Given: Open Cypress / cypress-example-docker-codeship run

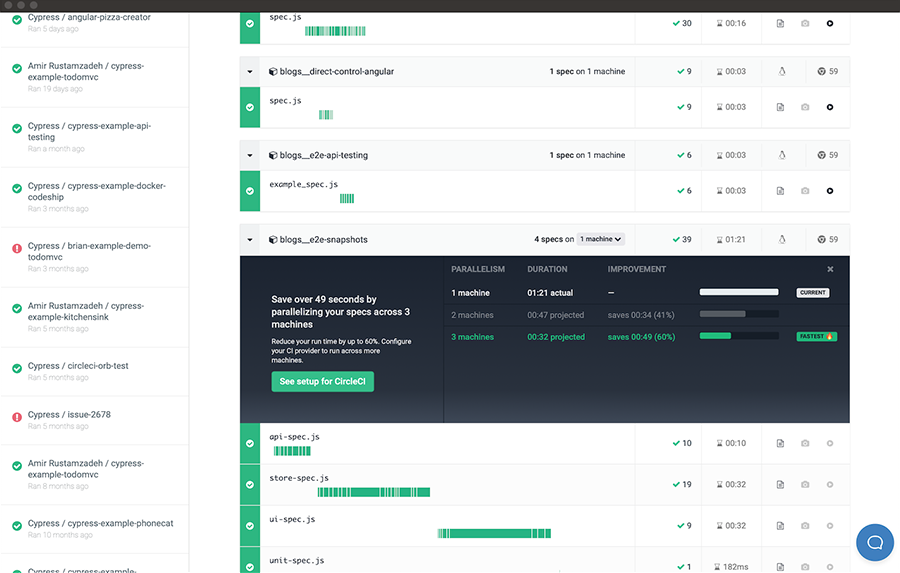Looking at the screenshot, I should tap(95, 198).
